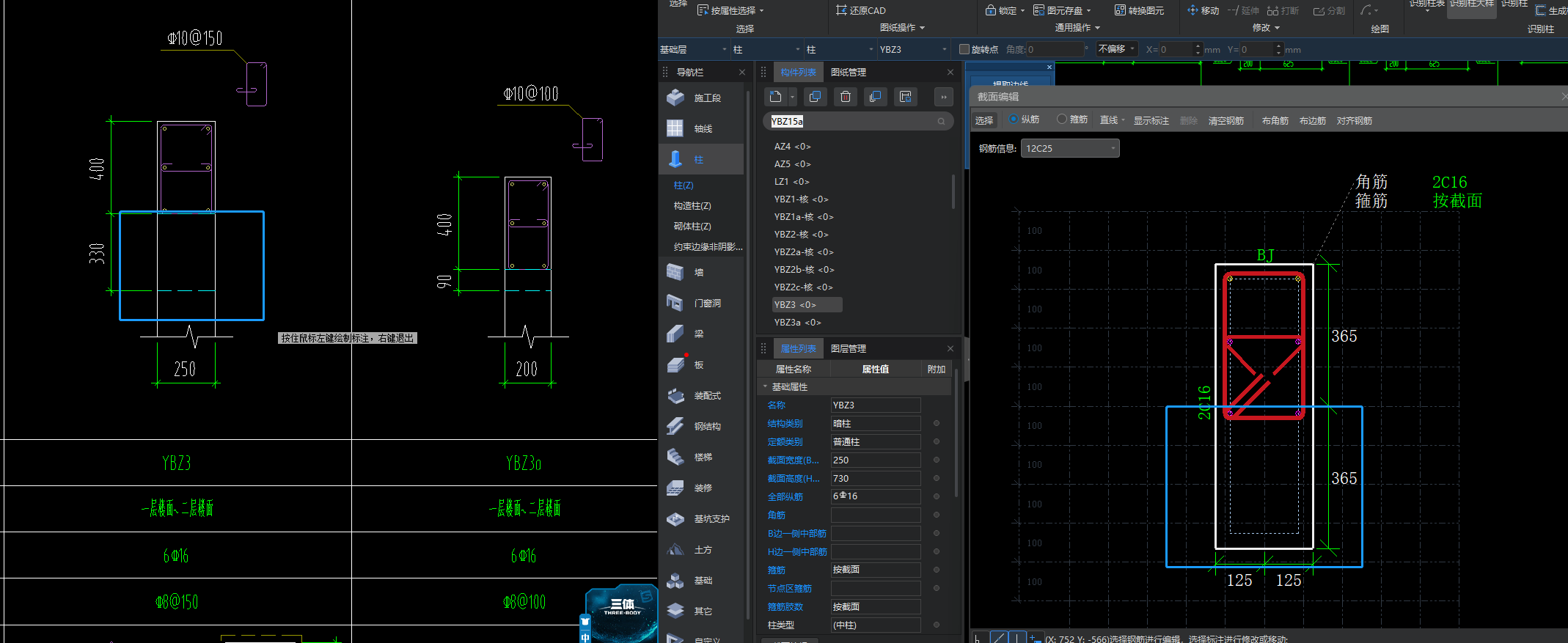This screenshot has width=1568, height=643.
Task: Select the 柱 column category icon
Action: click(675, 159)
